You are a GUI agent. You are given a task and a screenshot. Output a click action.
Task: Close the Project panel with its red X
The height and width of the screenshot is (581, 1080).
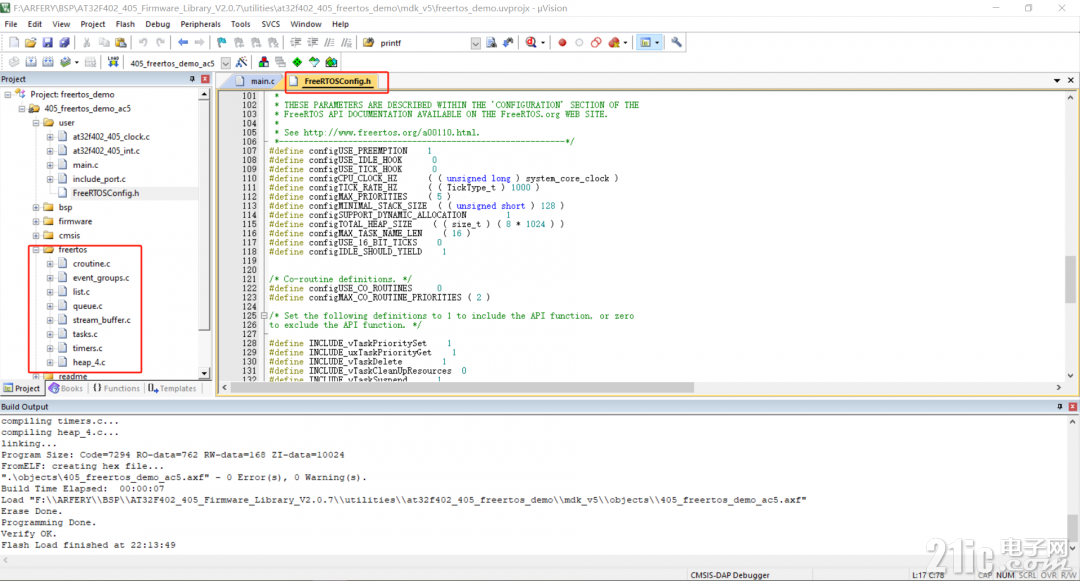205,79
